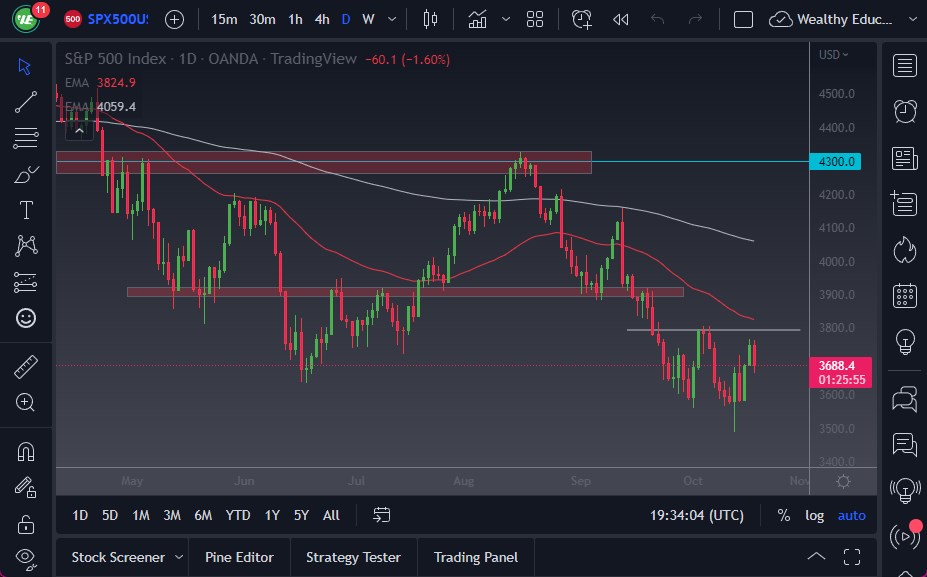Enable logarithmic scale with the log button

click(x=814, y=515)
